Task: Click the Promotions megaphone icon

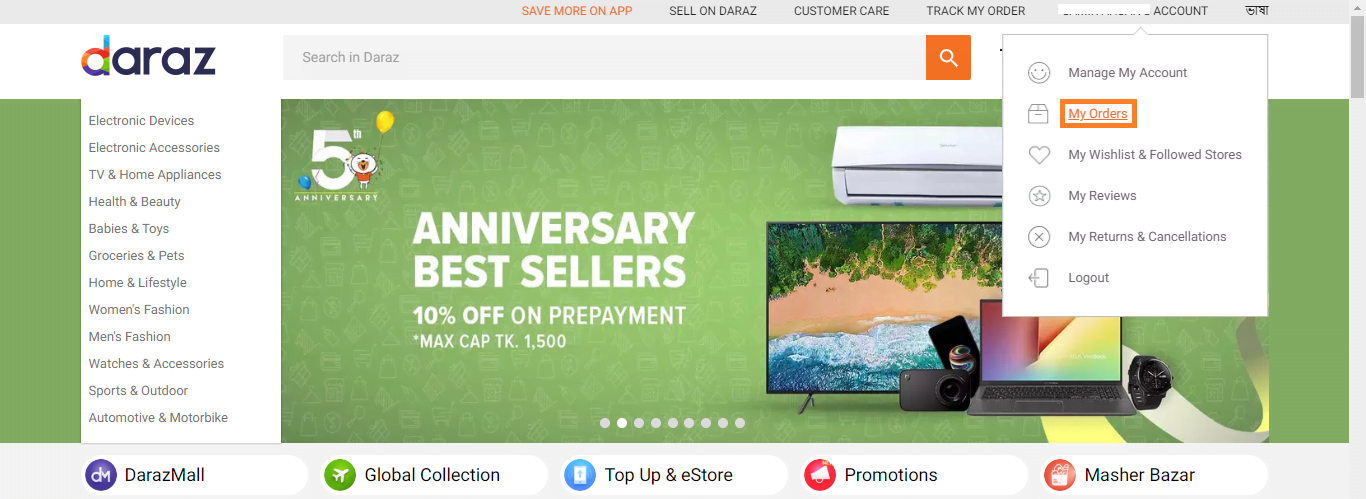Action: [x=820, y=475]
